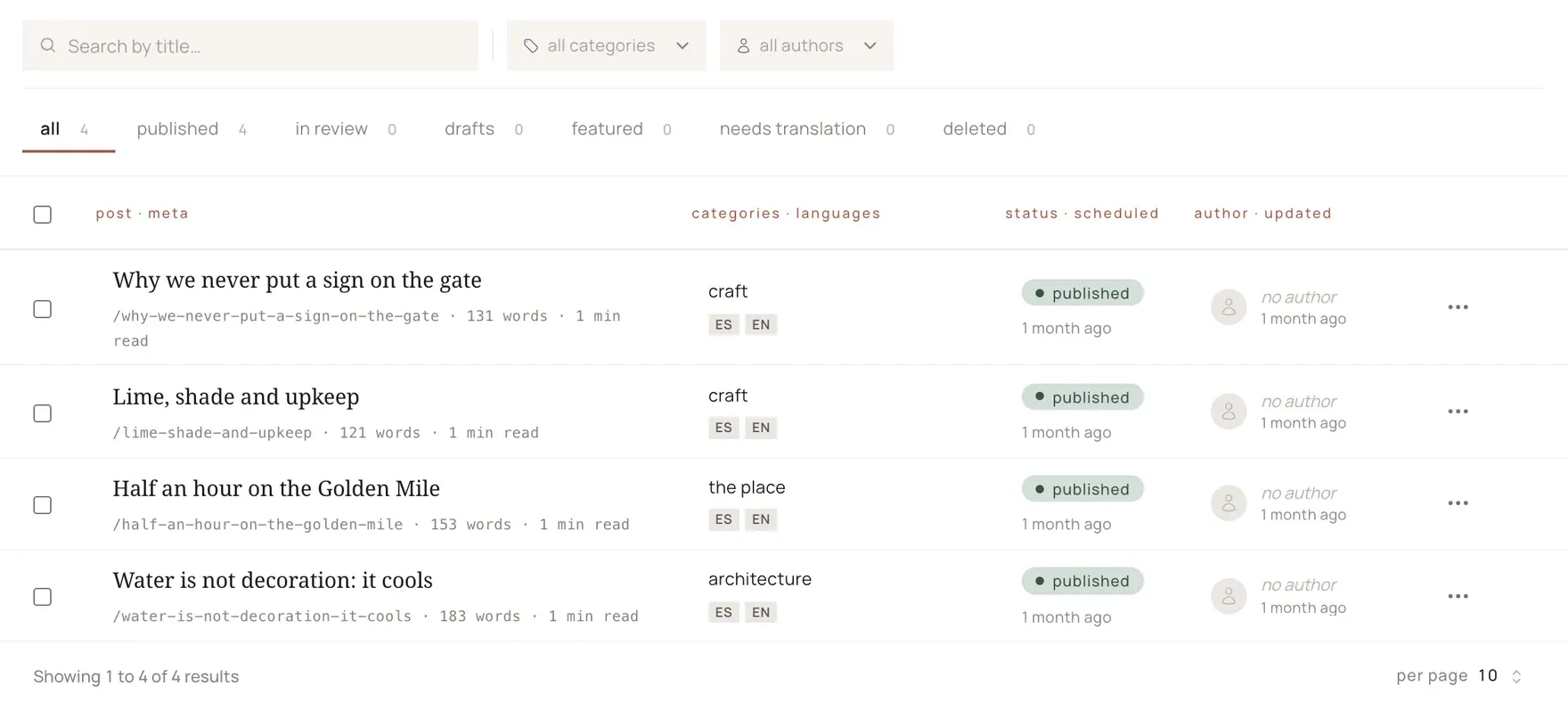Image resolution: width=1568 pixels, height=710 pixels.
Task: Open actions menu for Lime, shade and upkeep
Action: [1458, 412]
